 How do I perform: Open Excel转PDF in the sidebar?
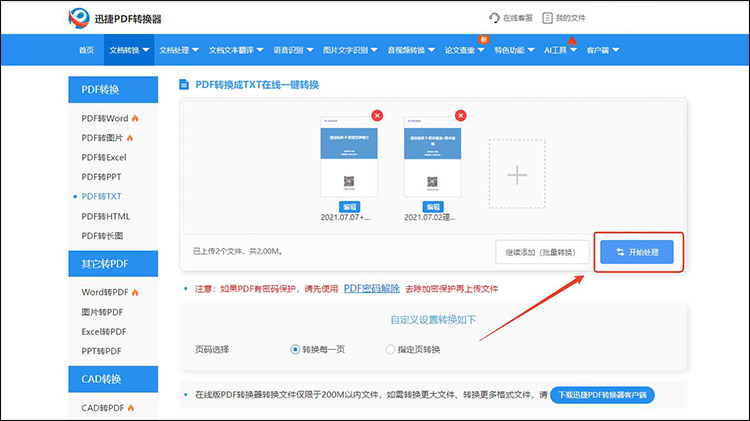[104, 332]
